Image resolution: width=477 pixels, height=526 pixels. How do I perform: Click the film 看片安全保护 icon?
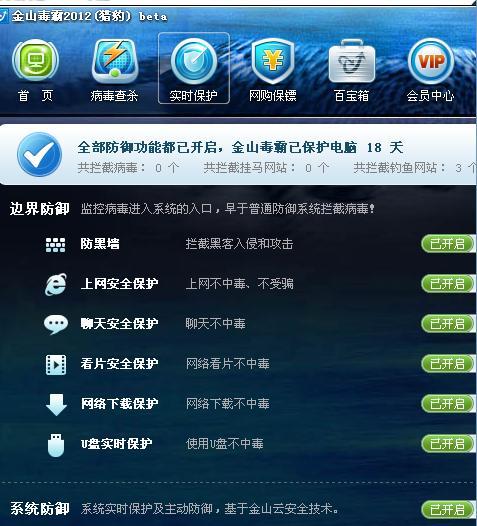(x=56, y=364)
